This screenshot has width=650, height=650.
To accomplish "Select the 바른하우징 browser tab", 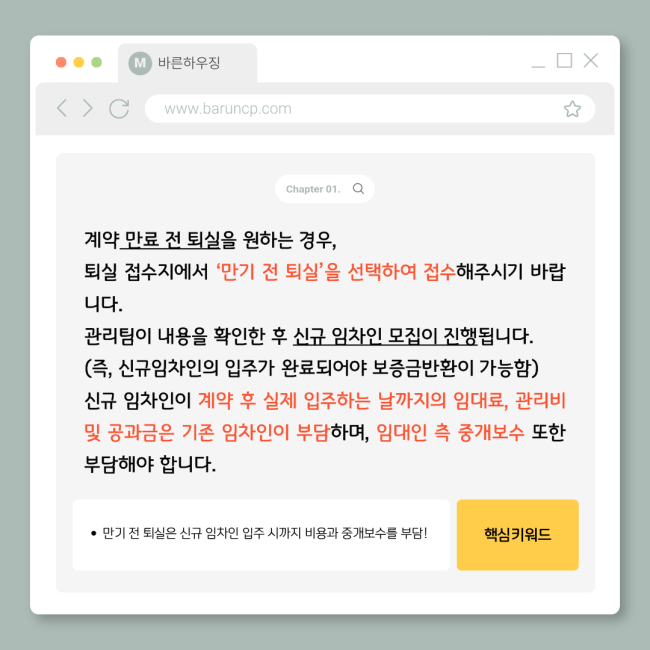I will [187, 63].
